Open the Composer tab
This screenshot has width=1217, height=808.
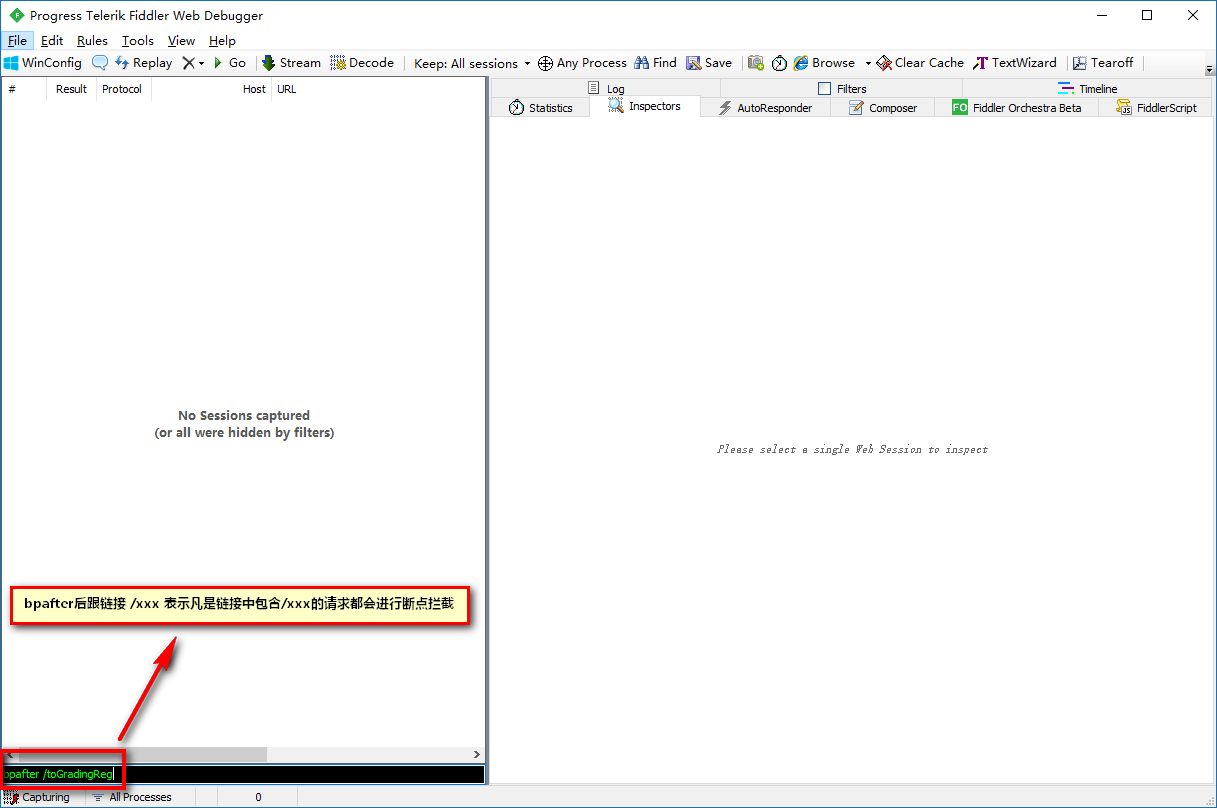point(882,108)
